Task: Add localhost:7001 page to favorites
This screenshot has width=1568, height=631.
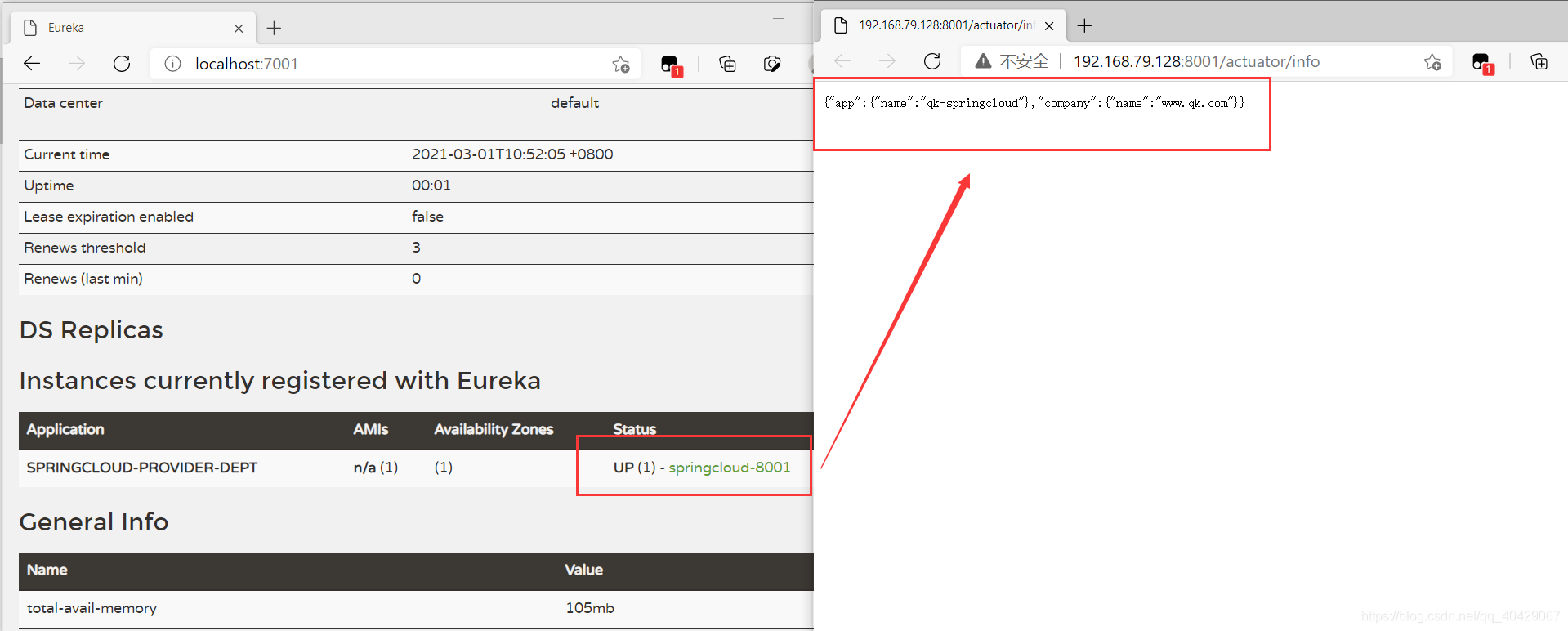Action: tap(621, 64)
